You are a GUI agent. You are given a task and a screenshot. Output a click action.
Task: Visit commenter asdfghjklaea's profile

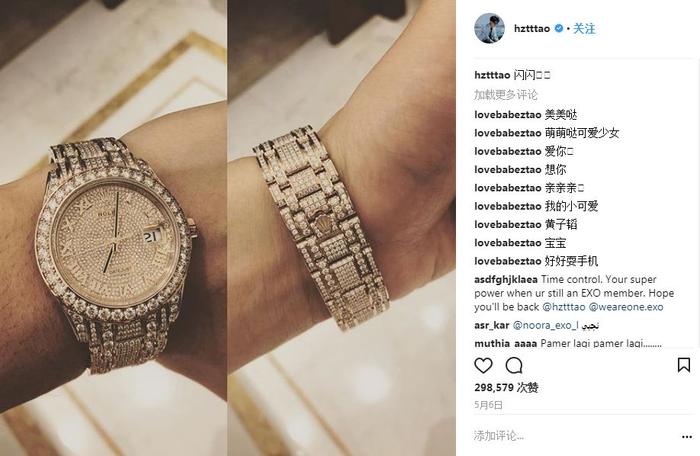506,280
